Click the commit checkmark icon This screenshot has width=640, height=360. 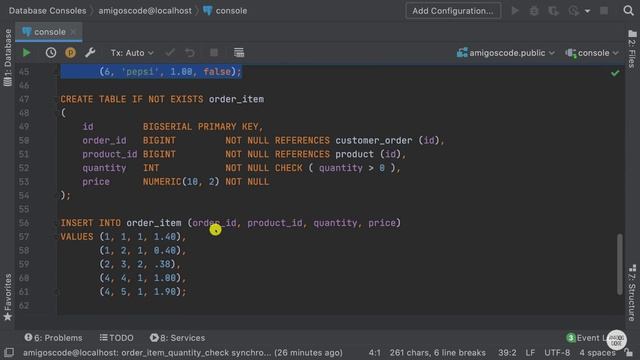click(x=170, y=53)
